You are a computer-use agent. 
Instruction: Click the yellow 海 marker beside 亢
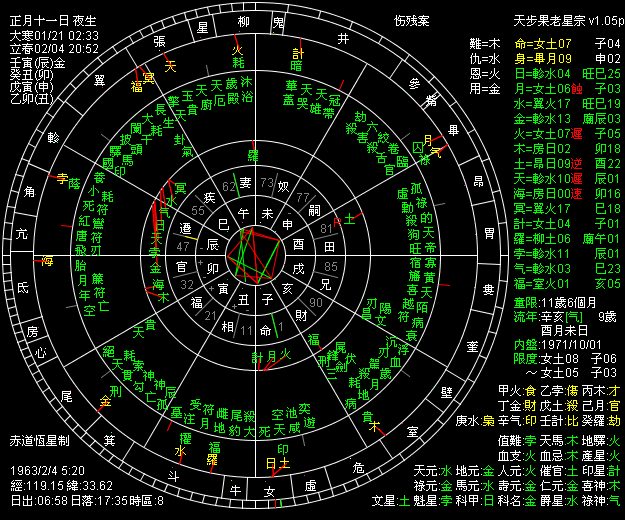tap(48, 261)
